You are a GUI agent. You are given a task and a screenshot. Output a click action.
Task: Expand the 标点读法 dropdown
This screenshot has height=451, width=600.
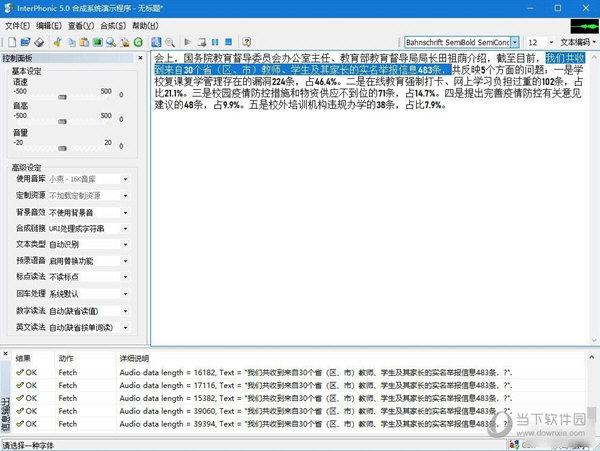125,277
